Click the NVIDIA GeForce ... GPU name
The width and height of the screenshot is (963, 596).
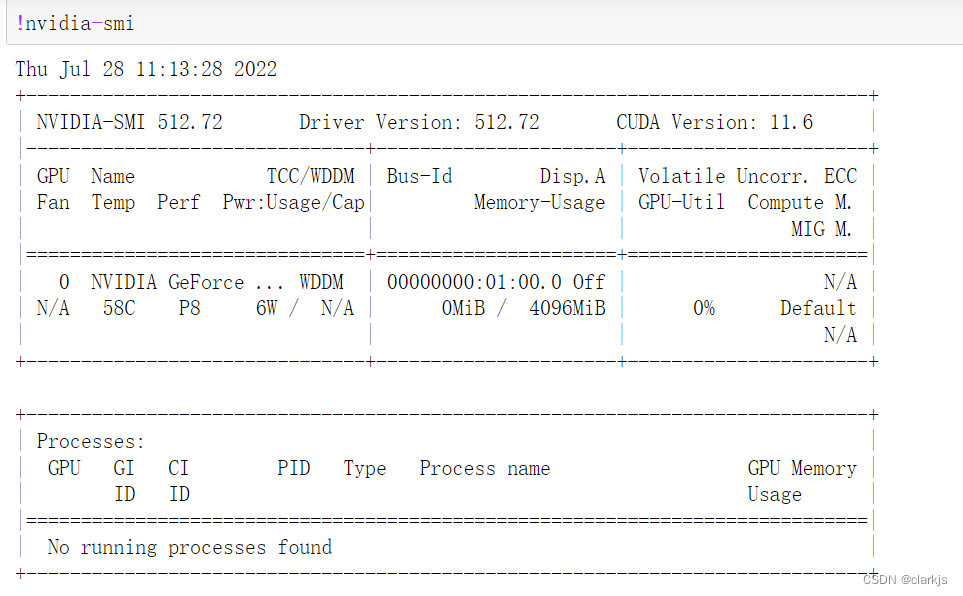pos(187,282)
